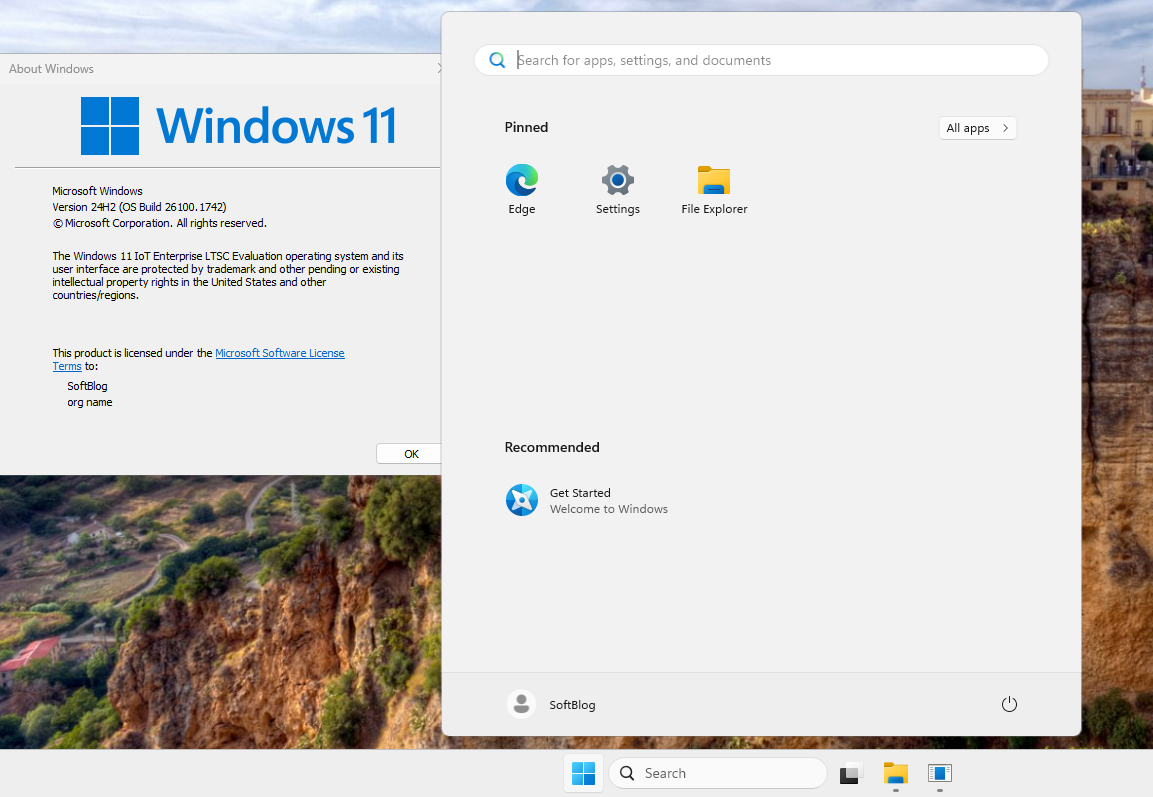1153x797 pixels.
Task: Click the Pinned section heading
Action: [526, 127]
